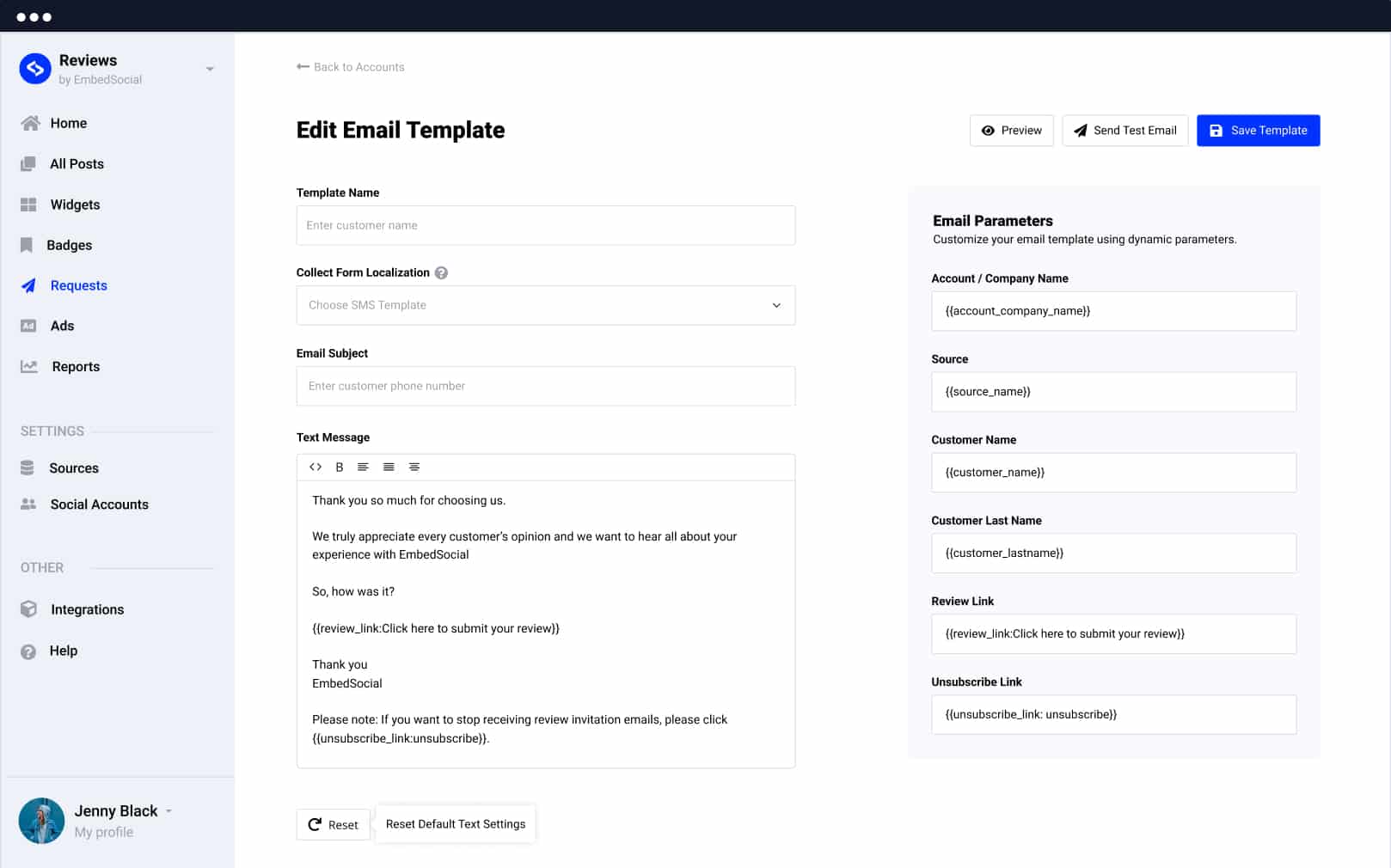
Task: Open the Requests section in sidebar
Action: tap(78, 285)
